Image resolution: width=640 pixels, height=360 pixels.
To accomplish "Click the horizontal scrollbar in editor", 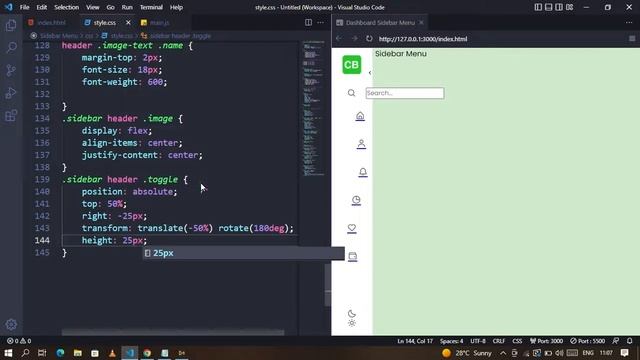I will click(173, 333).
